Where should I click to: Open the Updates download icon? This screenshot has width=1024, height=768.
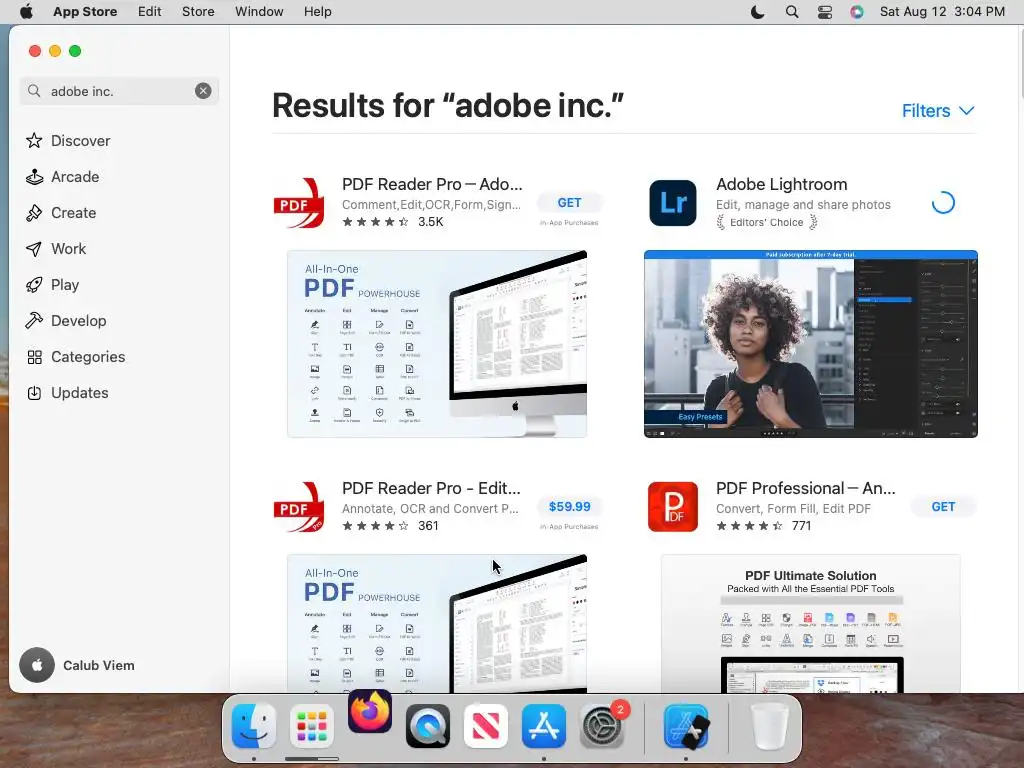34,392
